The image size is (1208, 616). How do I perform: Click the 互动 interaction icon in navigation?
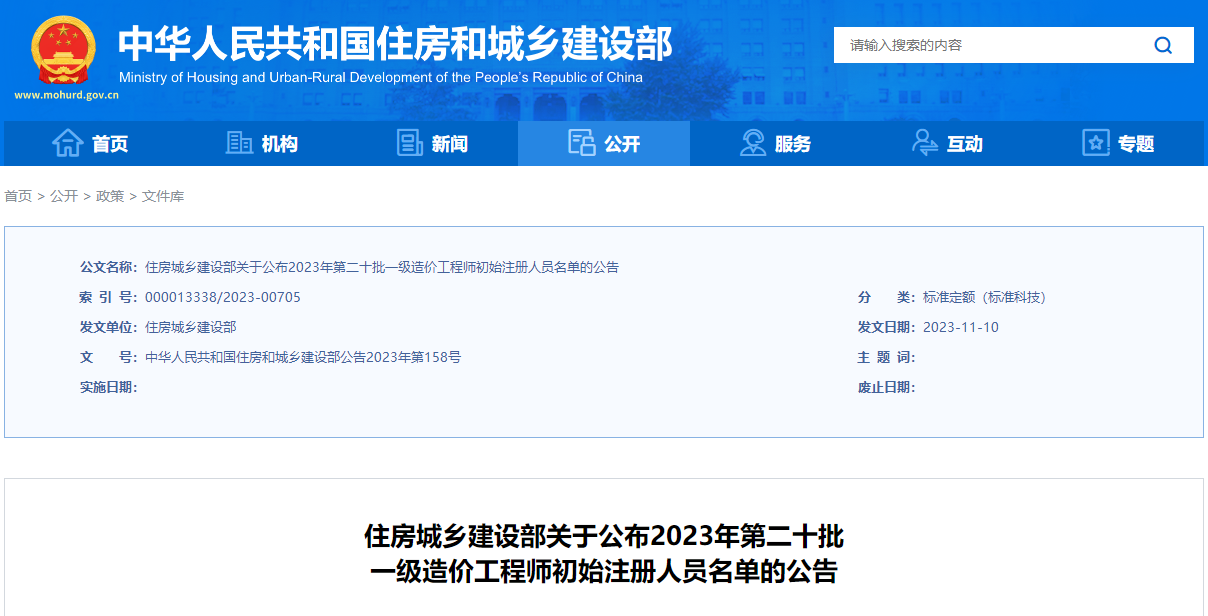923,142
